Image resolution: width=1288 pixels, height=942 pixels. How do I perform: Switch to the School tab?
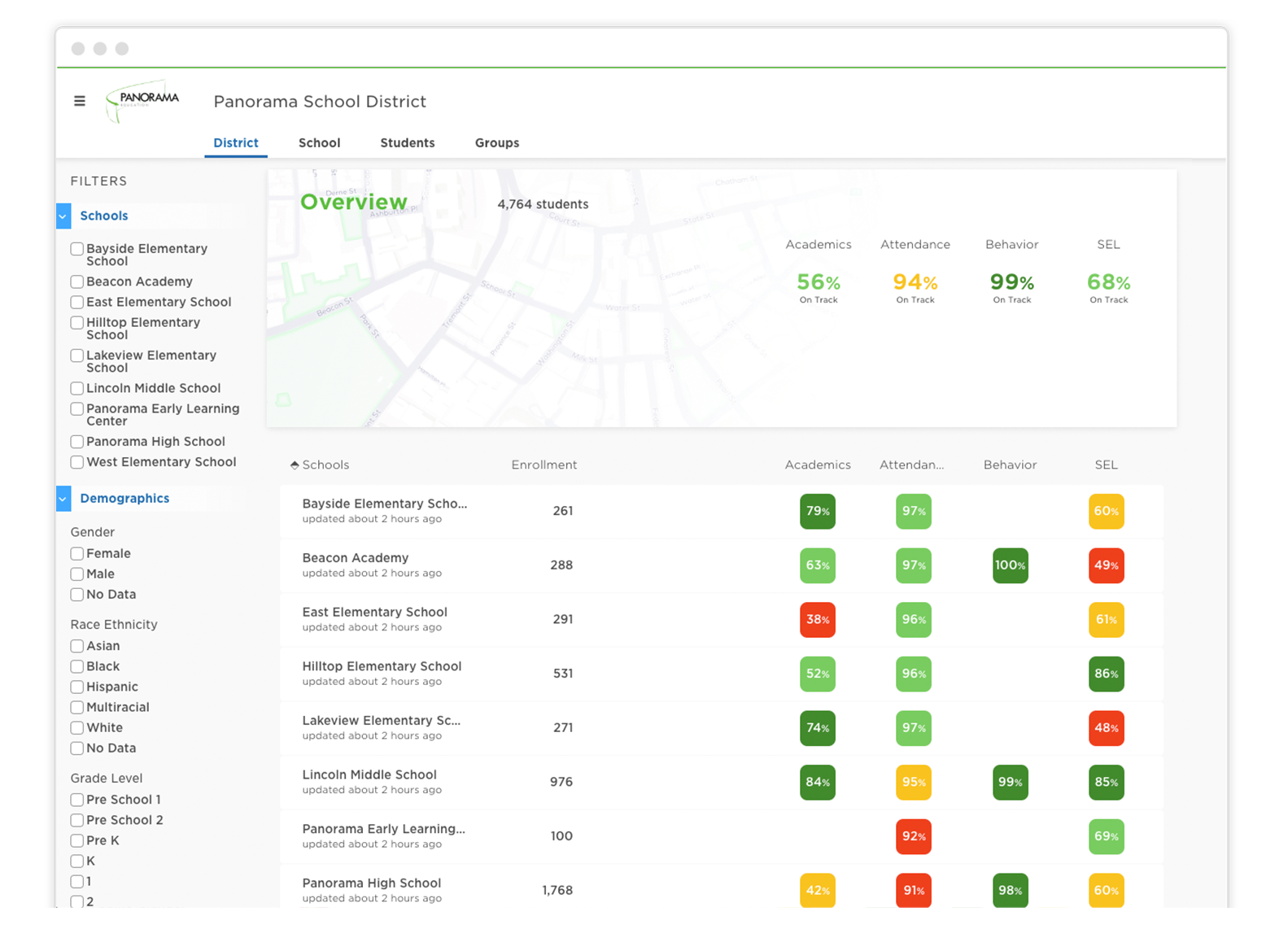(319, 143)
